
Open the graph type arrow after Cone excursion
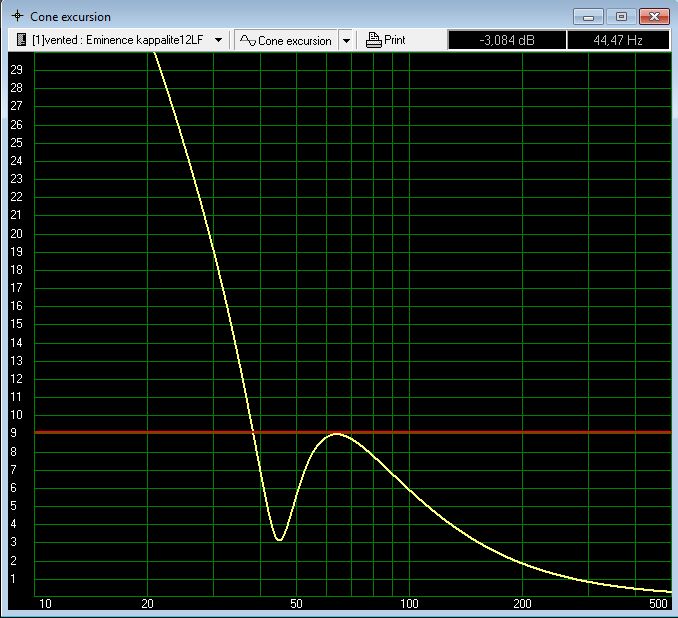[346, 41]
